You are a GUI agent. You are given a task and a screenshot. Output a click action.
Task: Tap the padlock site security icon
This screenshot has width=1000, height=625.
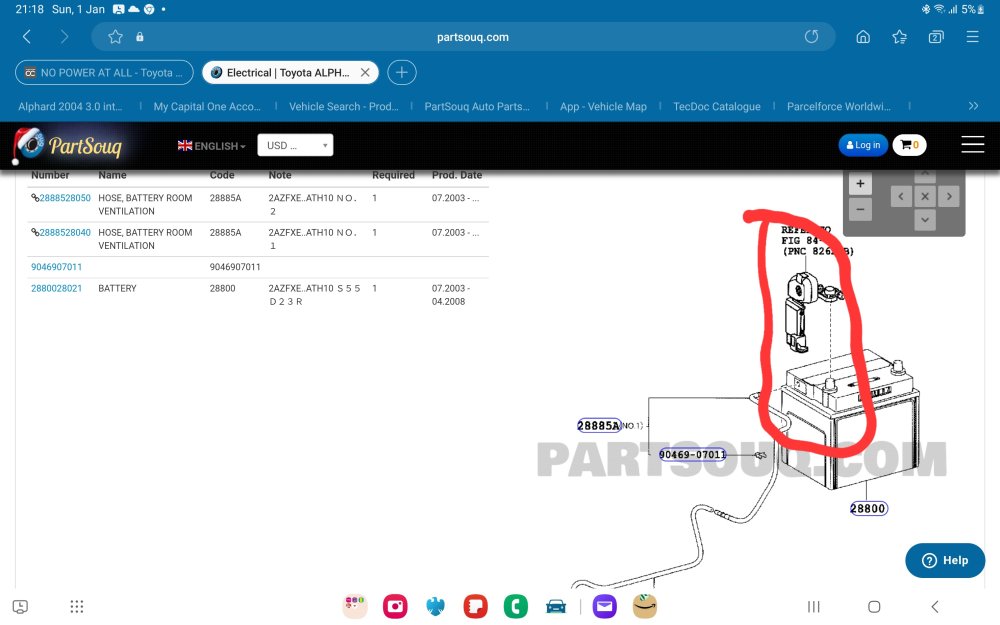click(x=140, y=37)
